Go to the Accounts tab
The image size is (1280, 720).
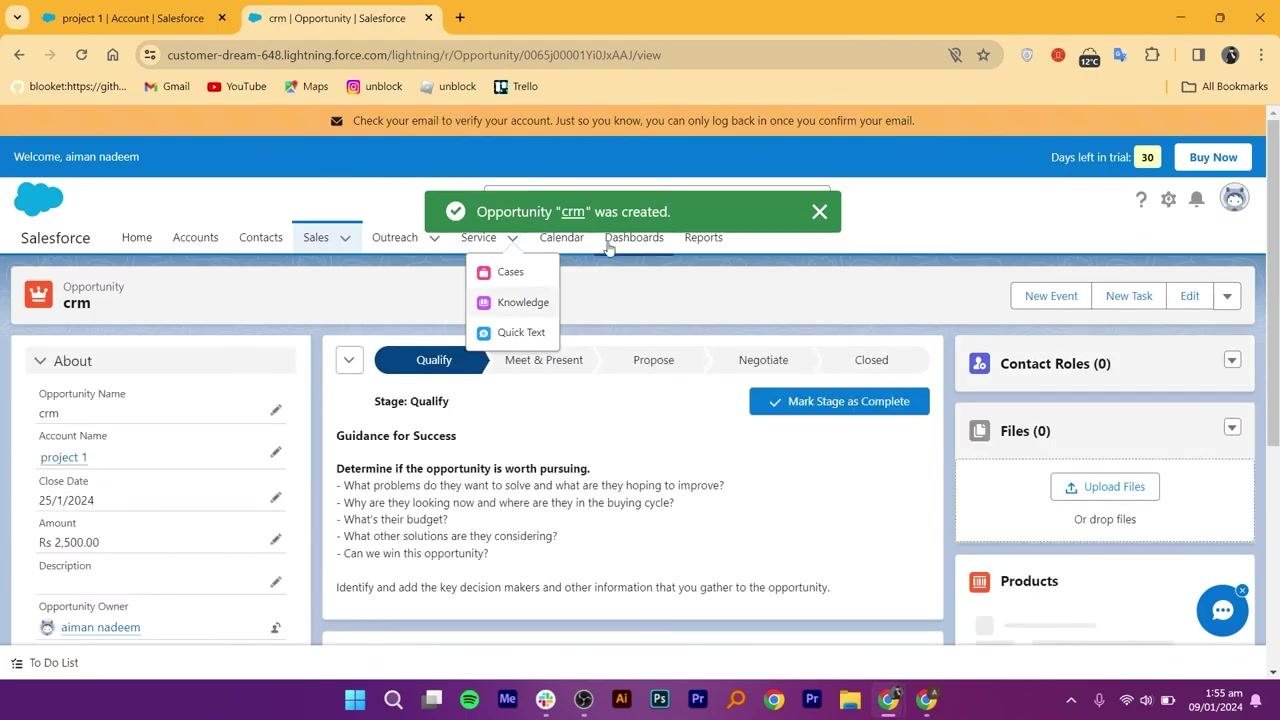[x=195, y=238]
